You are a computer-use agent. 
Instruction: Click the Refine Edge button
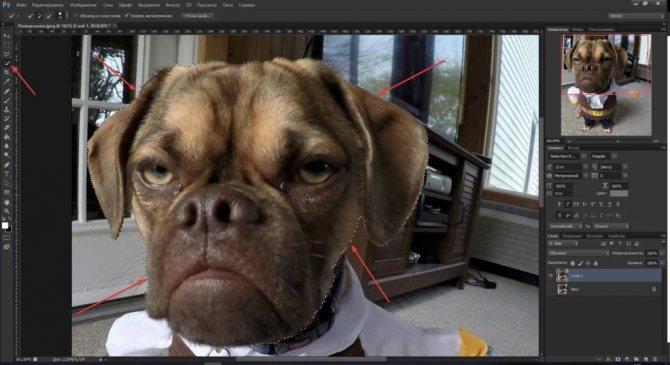(198, 16)
